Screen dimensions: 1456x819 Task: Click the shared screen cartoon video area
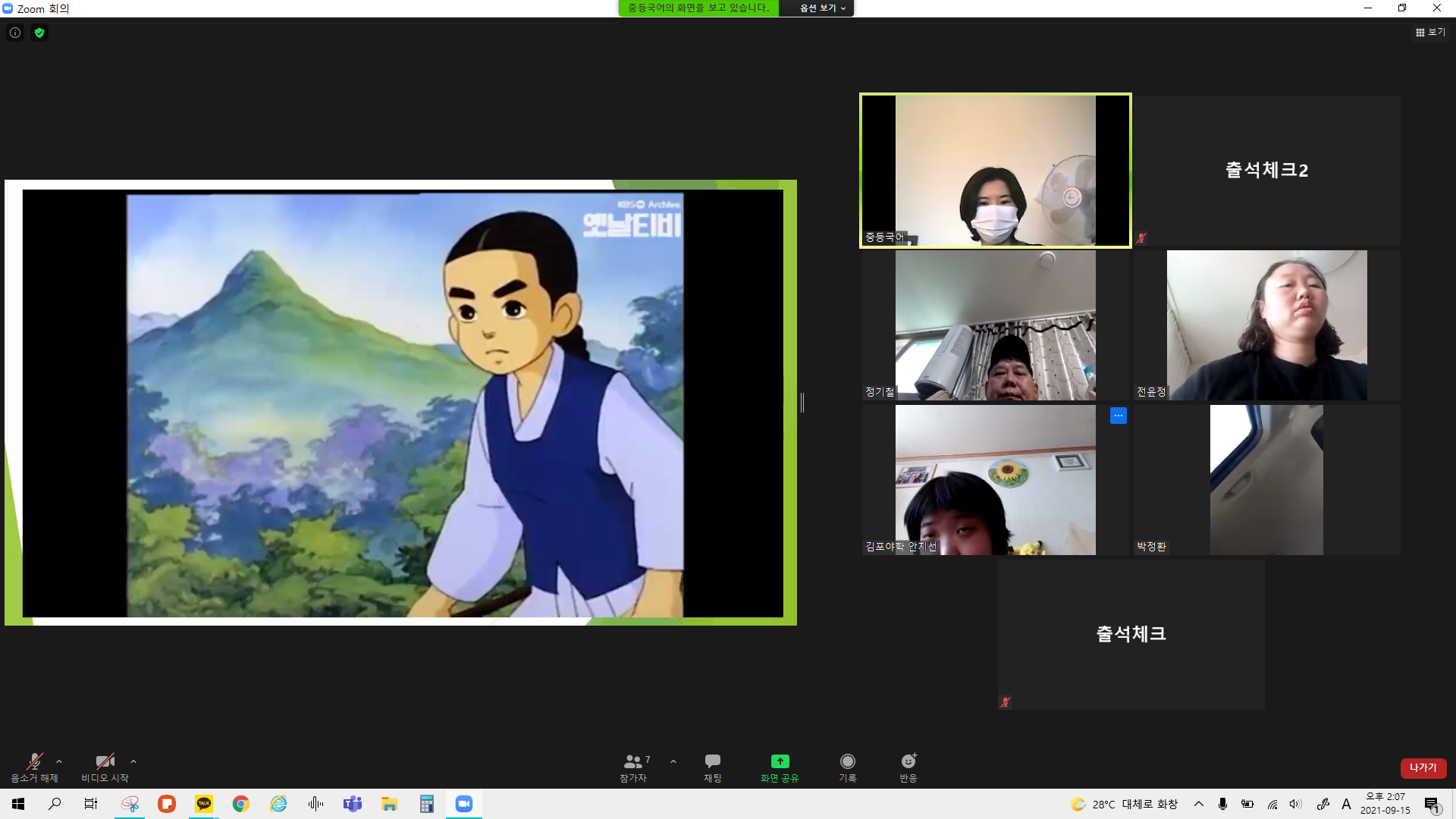404,403
